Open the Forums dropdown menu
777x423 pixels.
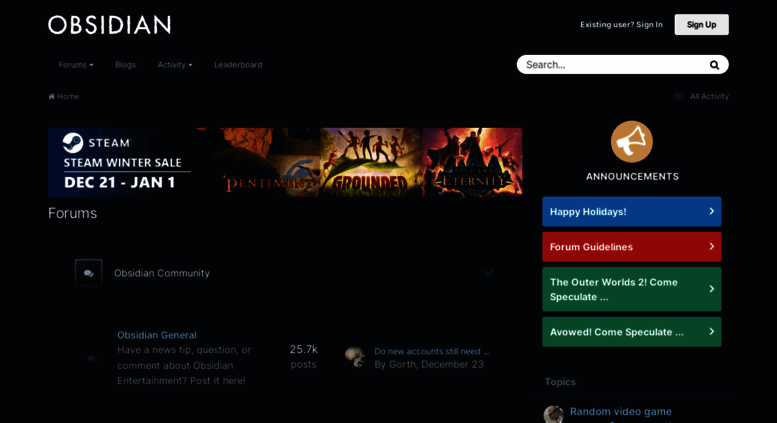pos(76,65)
